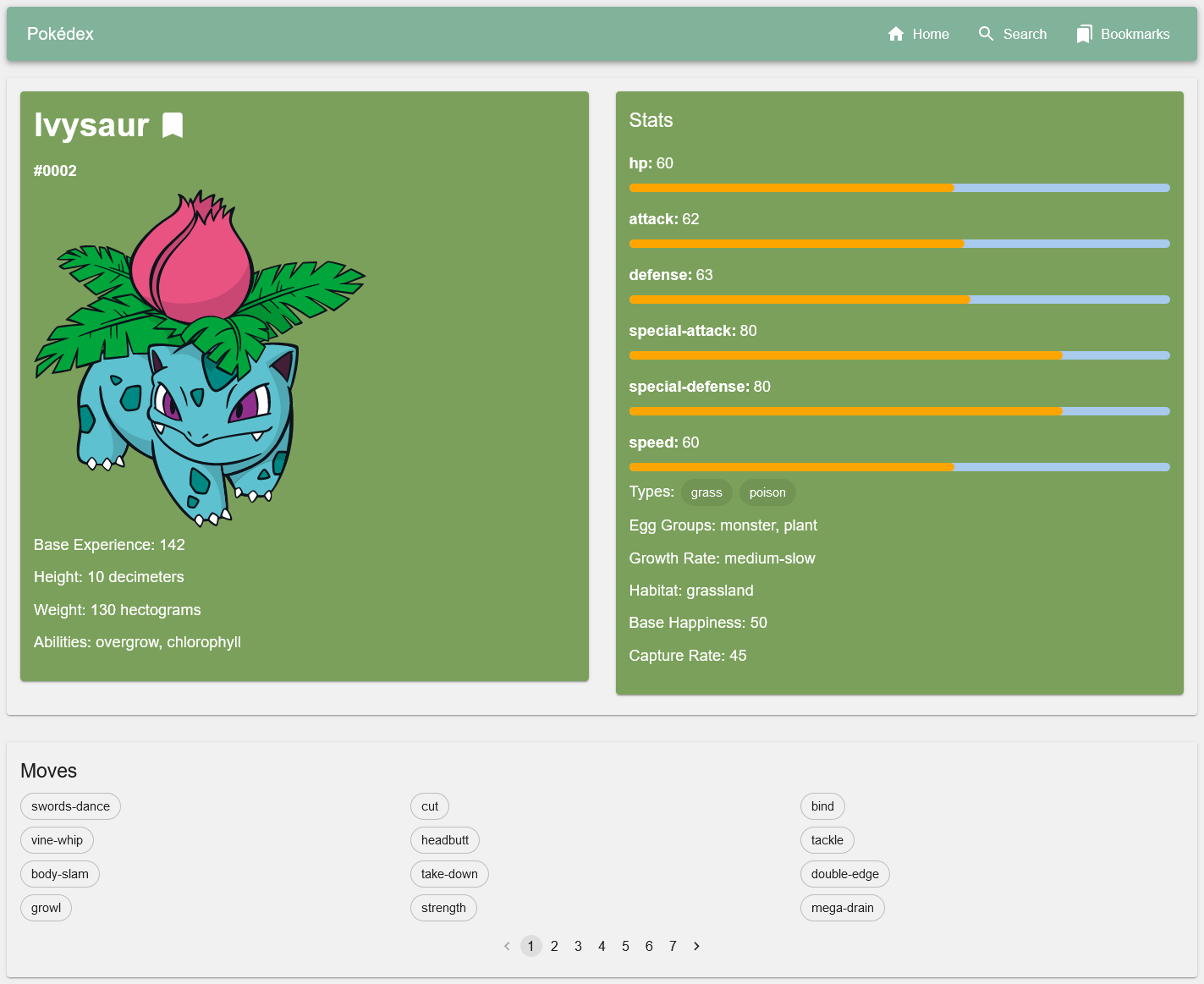Click the speed: 60 label

tap(664, 443)
